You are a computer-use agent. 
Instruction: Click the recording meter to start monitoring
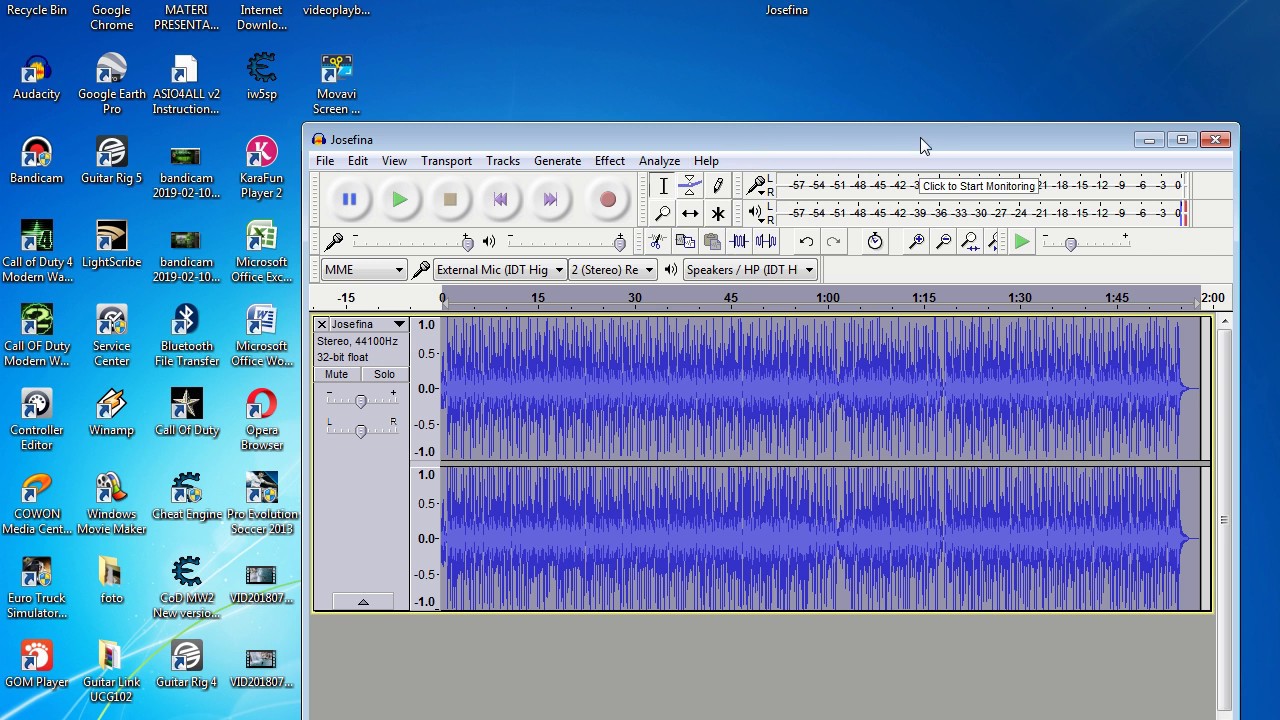[980, 185]
